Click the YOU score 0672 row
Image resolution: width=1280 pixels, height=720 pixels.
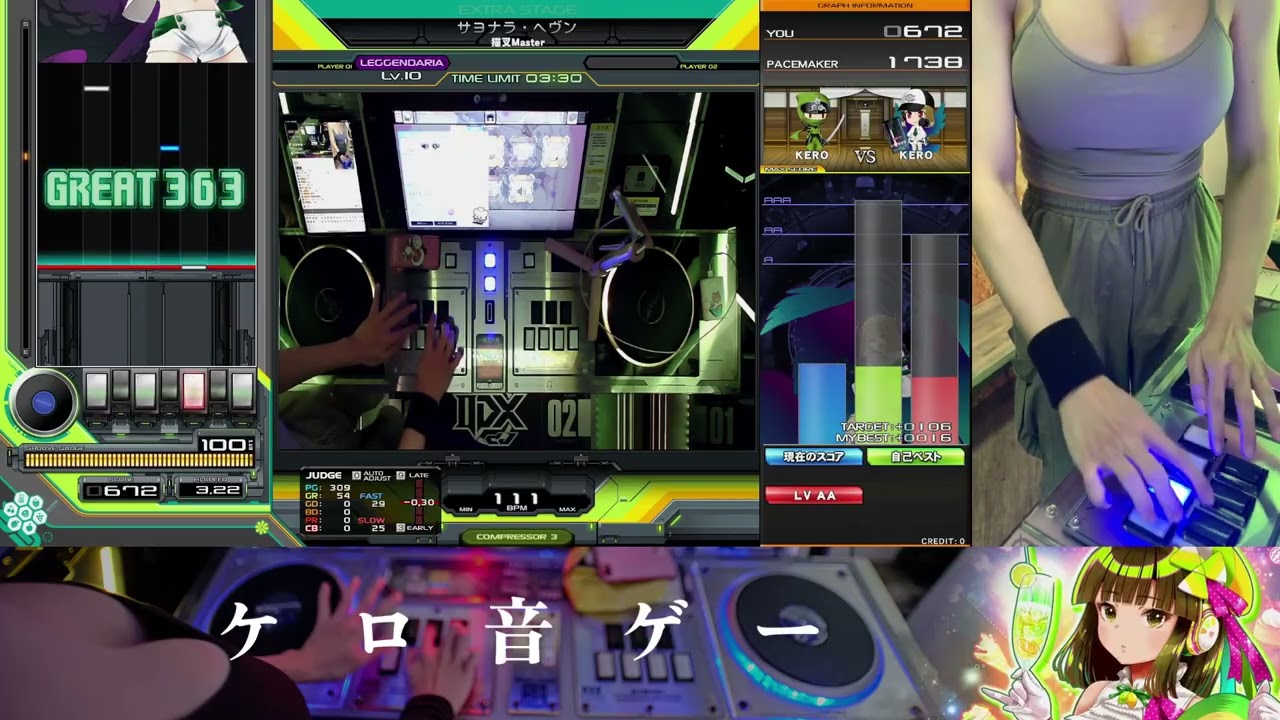tap(865, 32)
